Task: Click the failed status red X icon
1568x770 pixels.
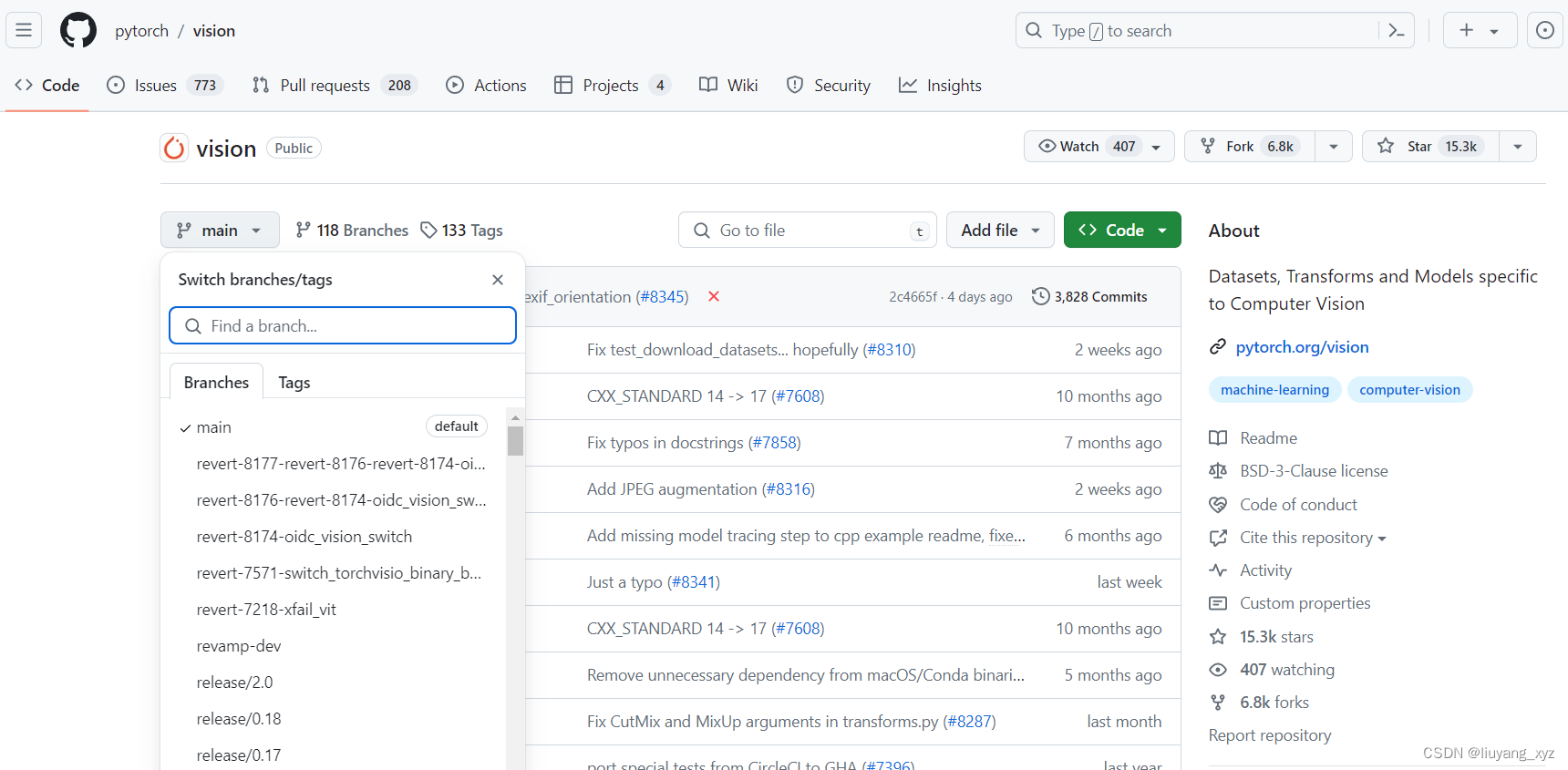Action: (x=714, y=296)
